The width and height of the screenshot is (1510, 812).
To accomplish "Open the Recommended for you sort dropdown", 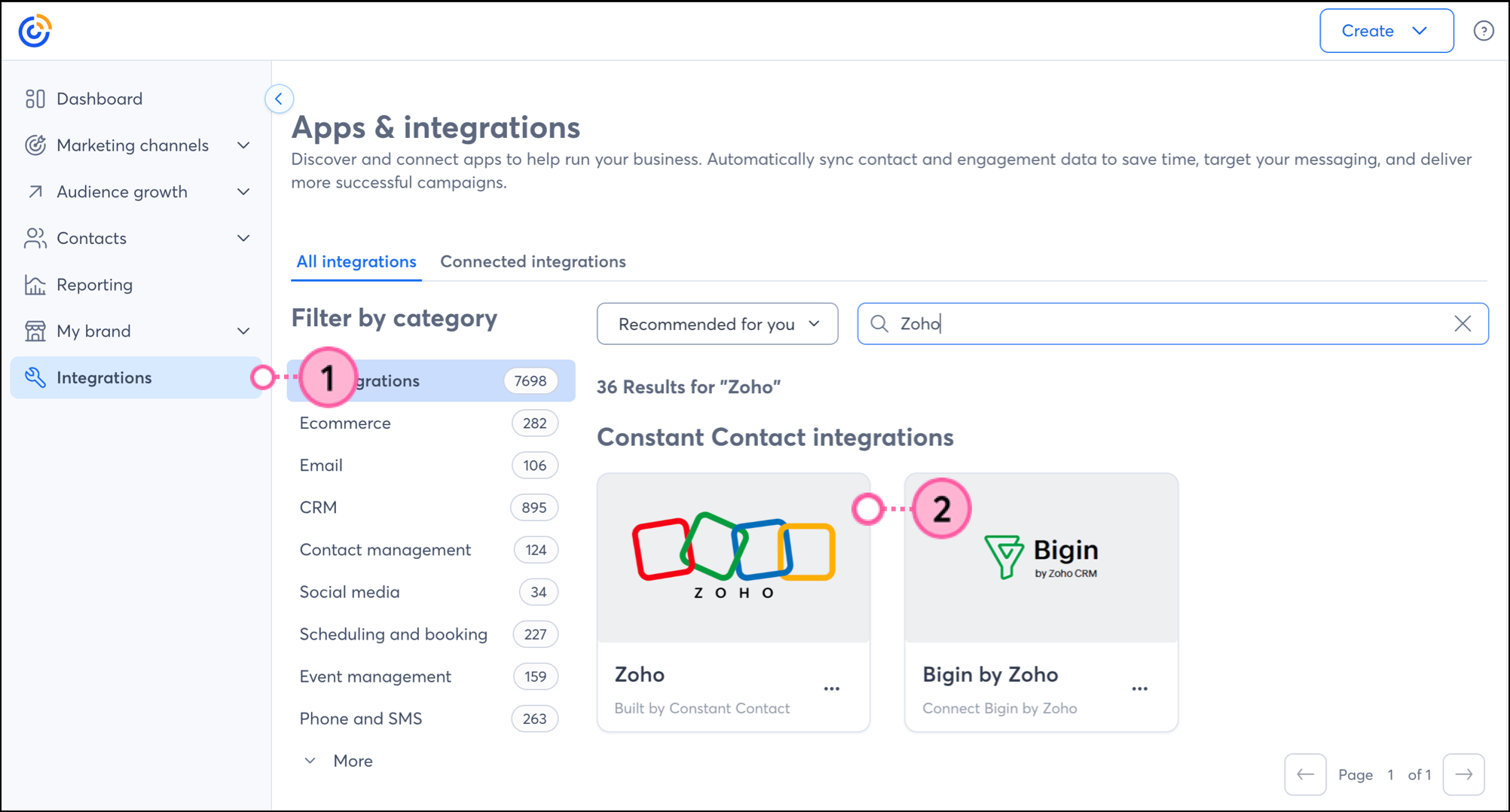I will (717, 324).
